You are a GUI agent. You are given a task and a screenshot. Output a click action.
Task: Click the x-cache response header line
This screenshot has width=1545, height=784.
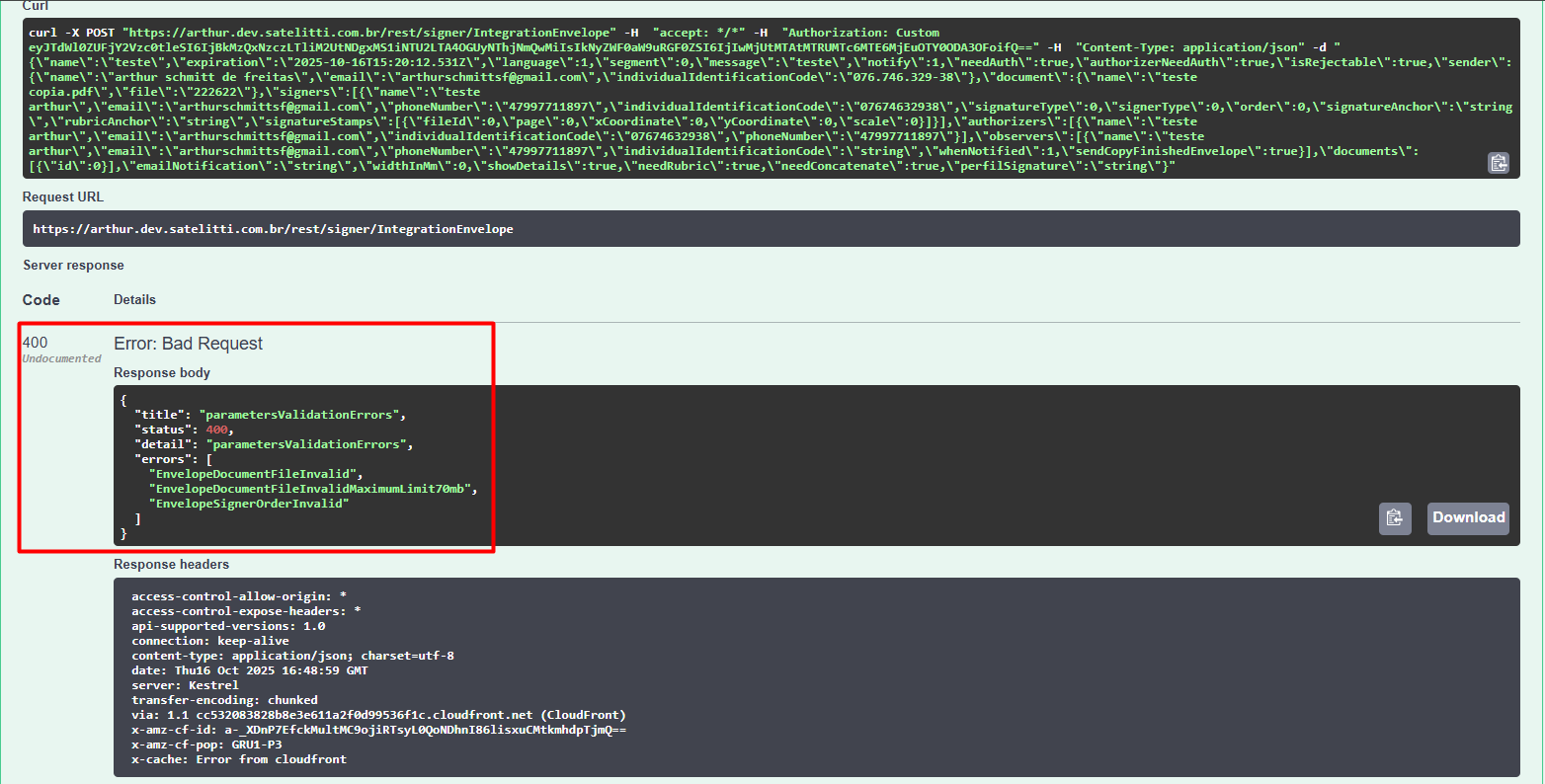coord(238,759)
